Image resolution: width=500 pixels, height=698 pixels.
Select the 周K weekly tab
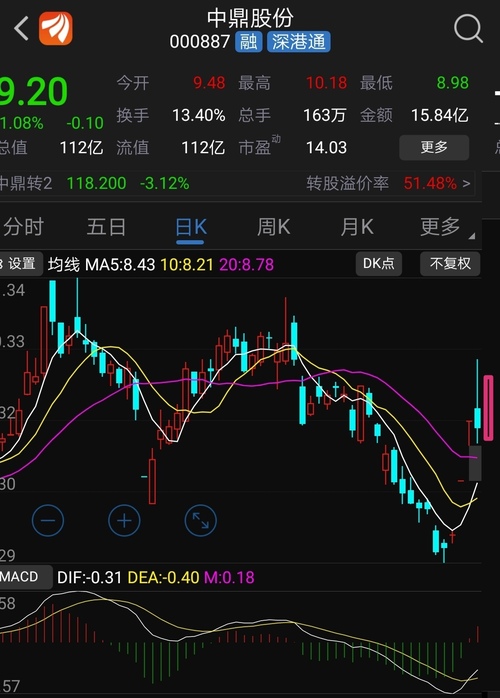273,227
